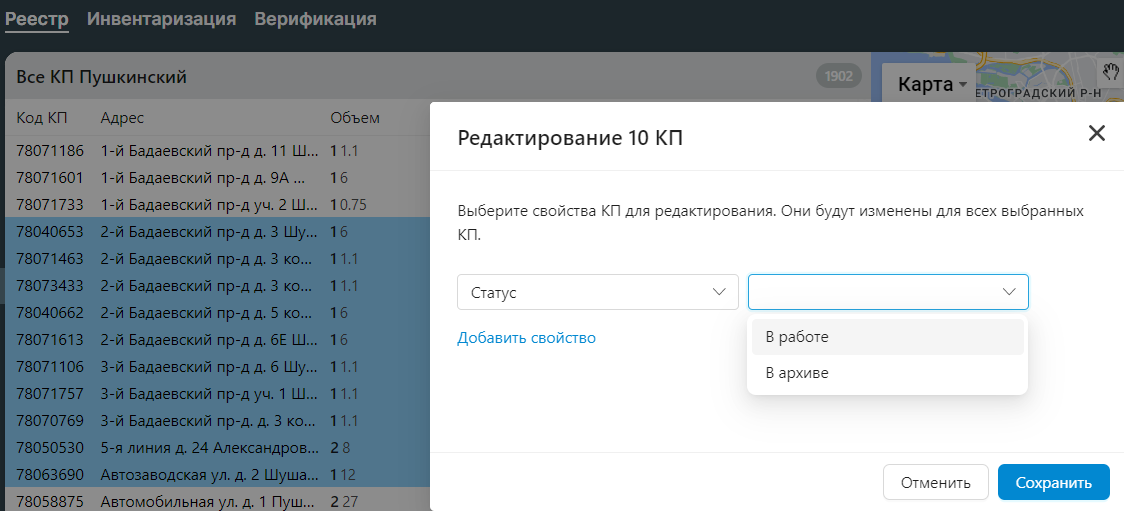Select row with code 78071186
Viewport: 1124px width, 511px height.
[50, 151]
